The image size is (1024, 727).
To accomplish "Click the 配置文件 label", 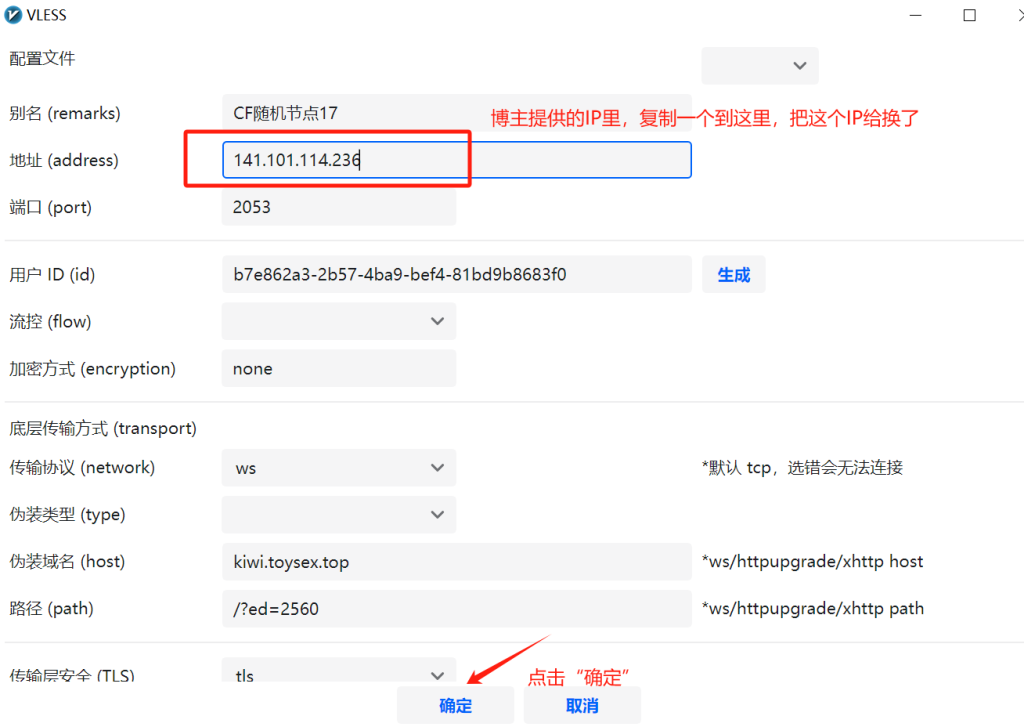I will point(42,59).
